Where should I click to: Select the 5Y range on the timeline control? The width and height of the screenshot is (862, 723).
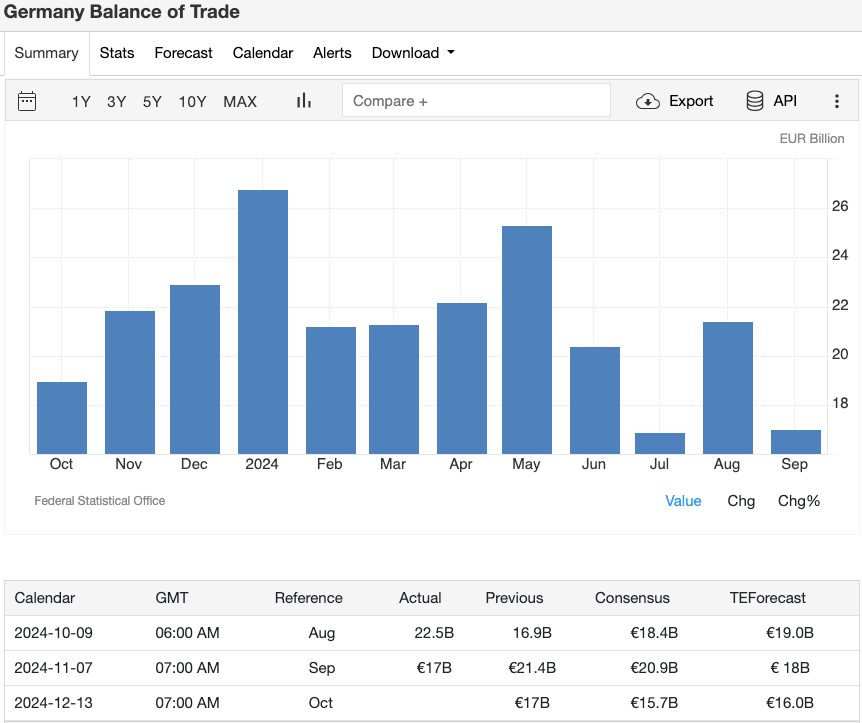[x=151, y=101]
